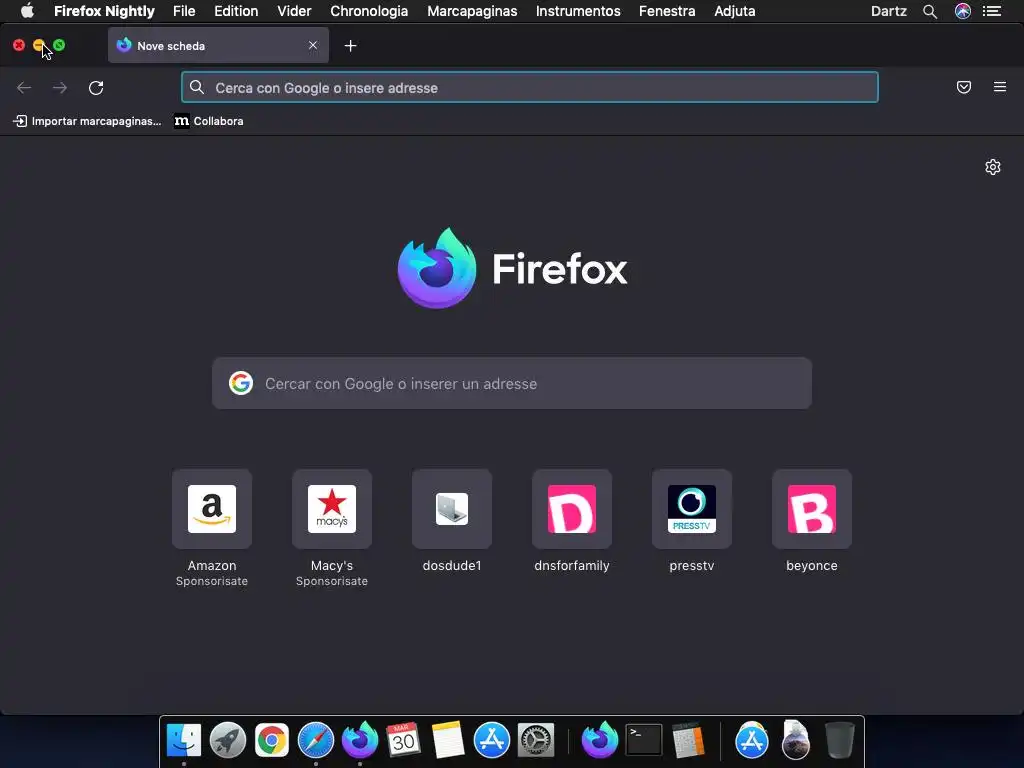Launch Safari from the Dock
The width and height of the screenshot is (1024, 768).
[315, 740]
